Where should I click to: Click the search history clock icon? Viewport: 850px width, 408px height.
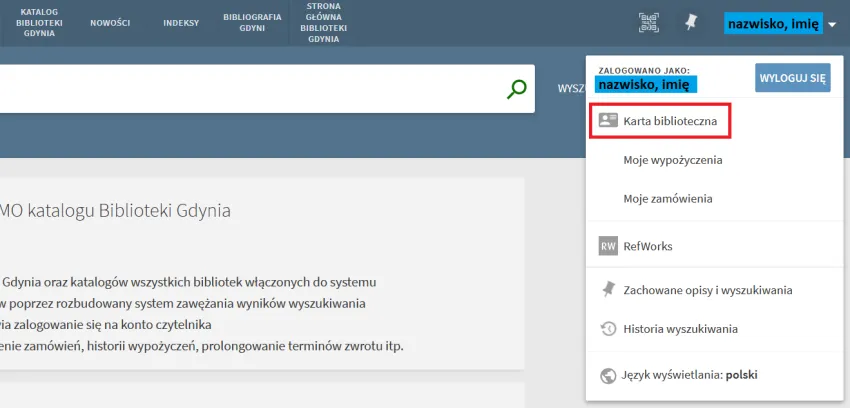[x=608, y=329]
